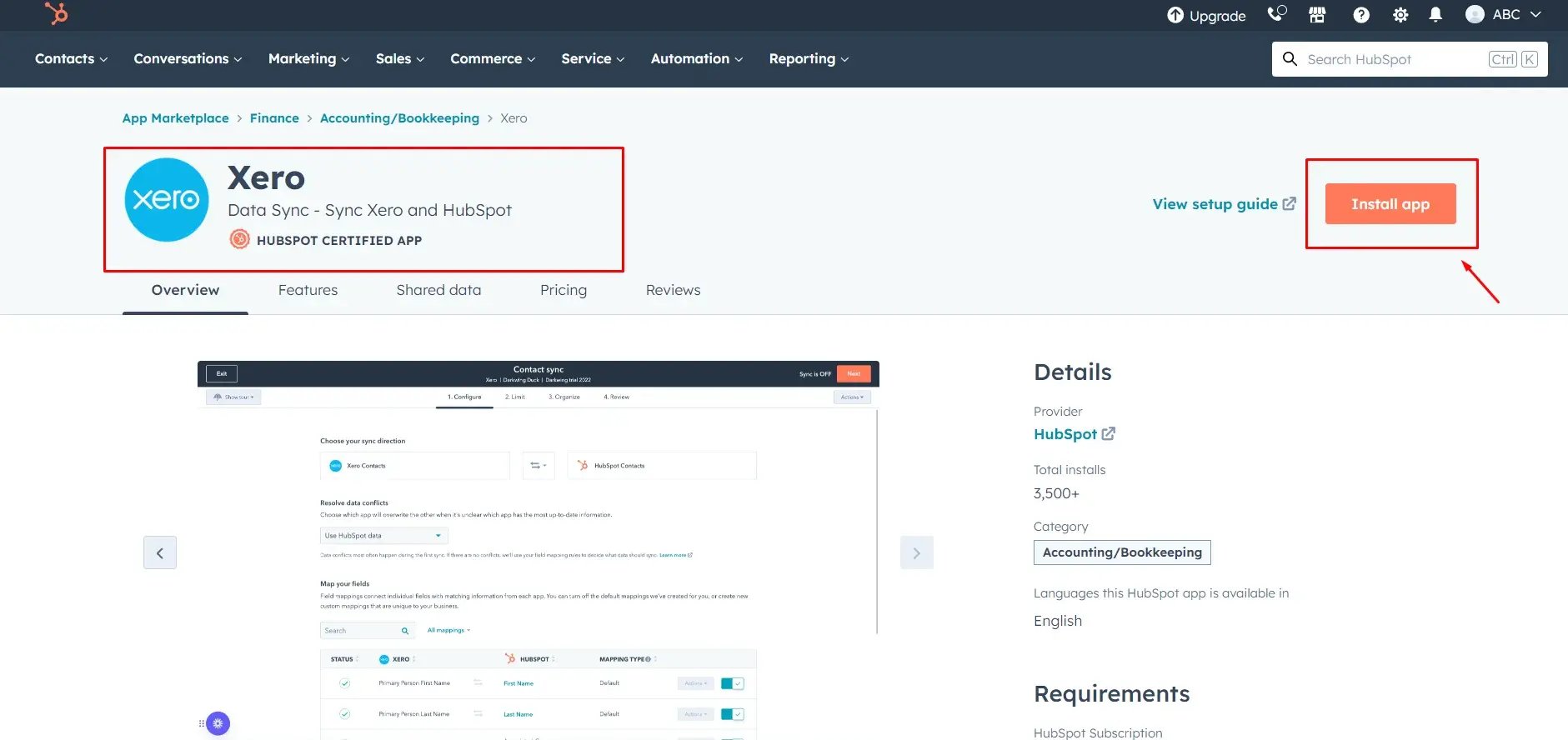Viewport: 1568px width, 740px height.
Task: Go to Finance breadcrumb
Action: pyautogui.click(x=274, y=118)
